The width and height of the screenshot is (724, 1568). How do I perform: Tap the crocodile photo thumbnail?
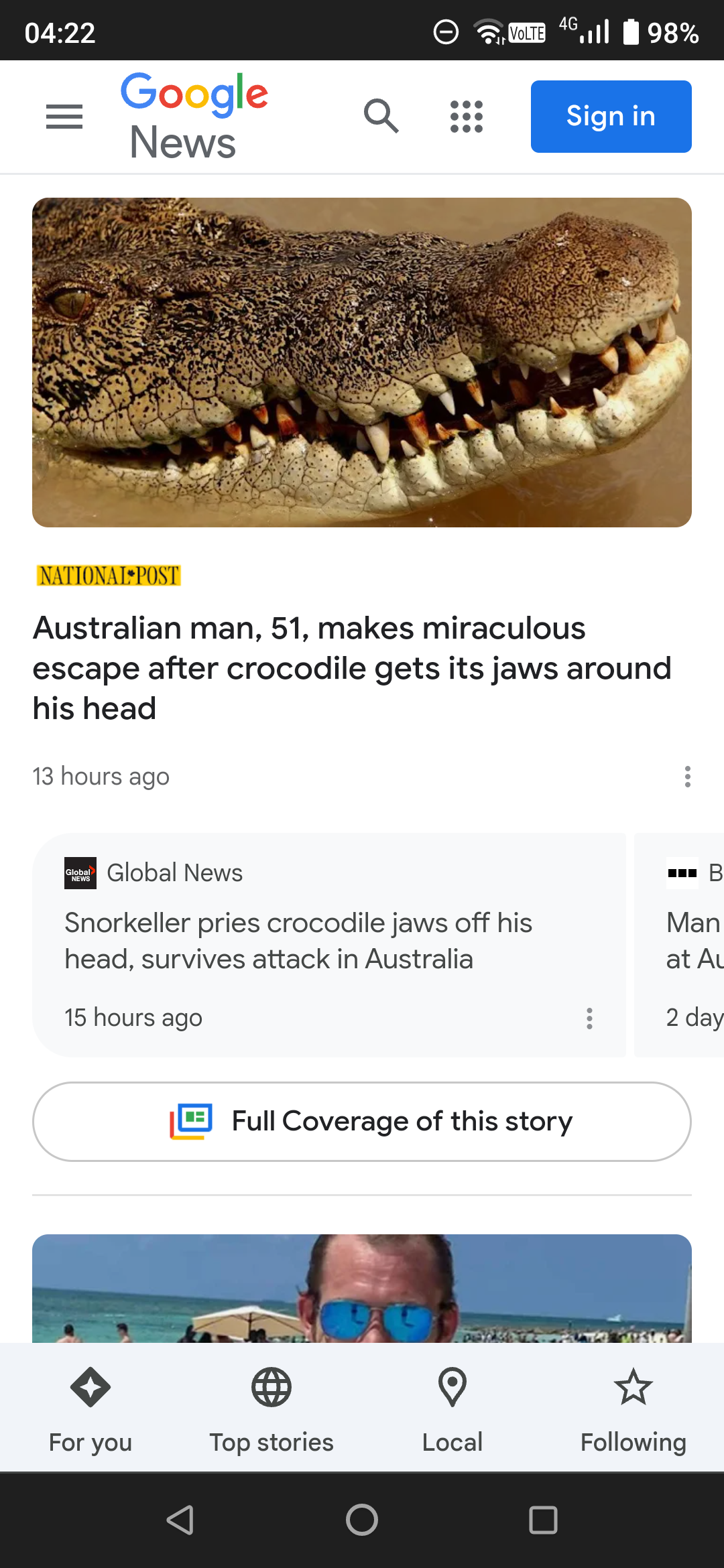pyautogui.click(x=362, y=363)
